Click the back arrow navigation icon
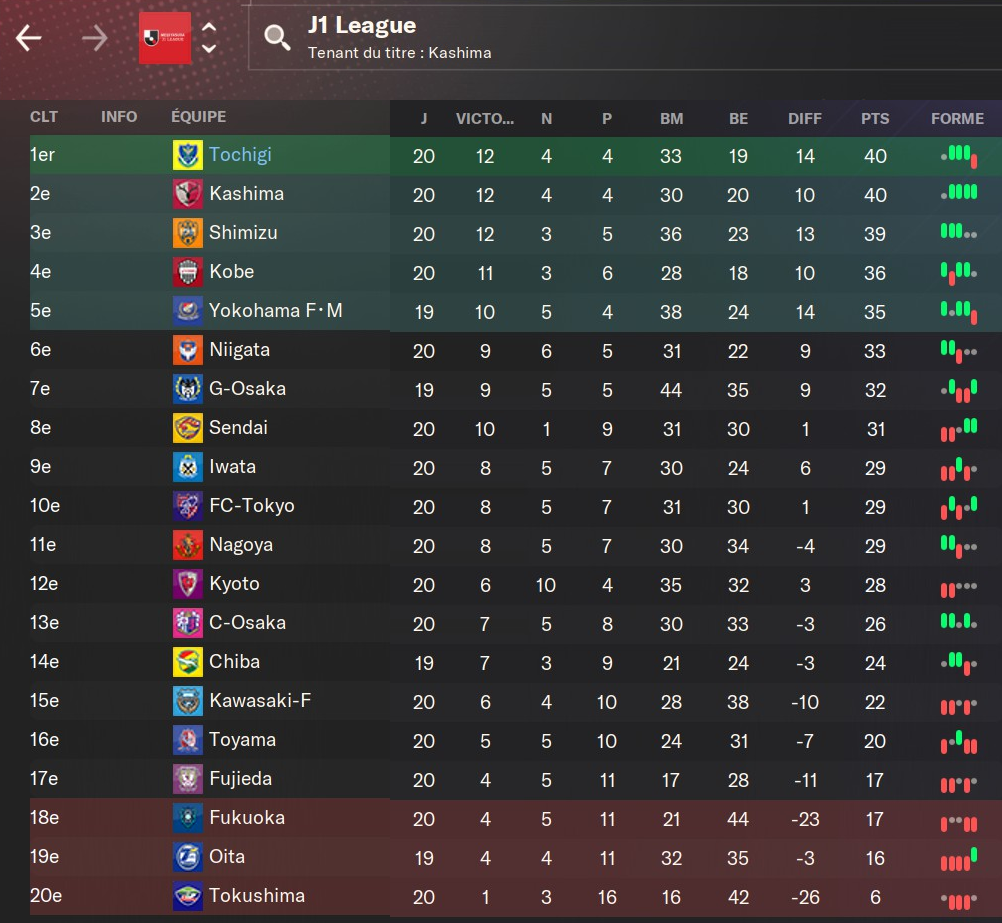1002x923 pixels. 28,38
